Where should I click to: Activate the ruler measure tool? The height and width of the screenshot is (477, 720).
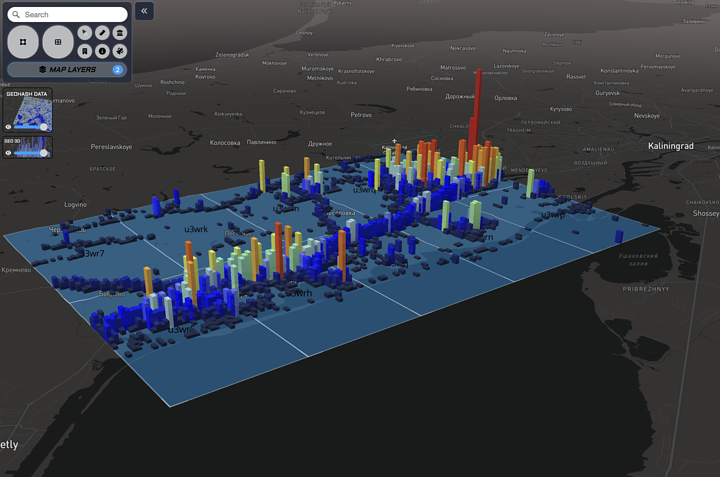(x=102, y=33)
